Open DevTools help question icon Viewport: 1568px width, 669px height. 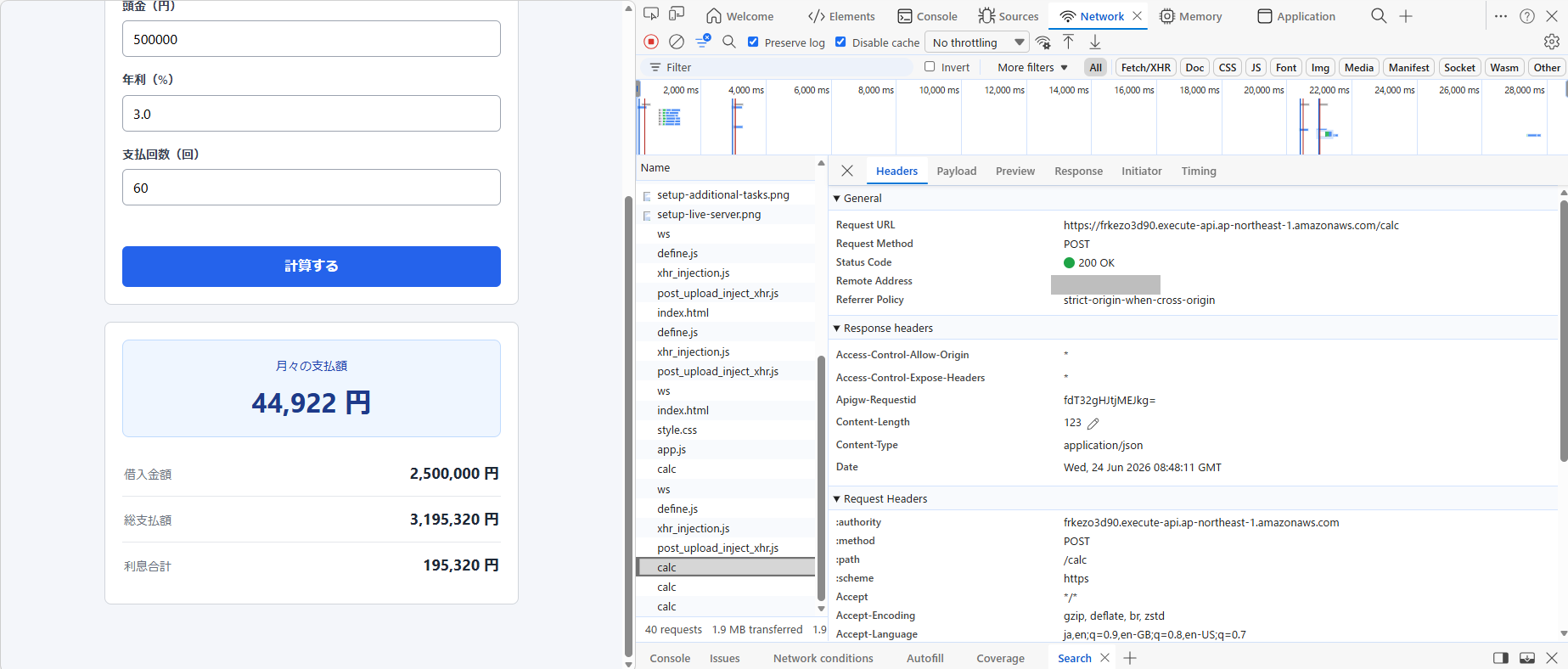click(x=1527, y=16)
